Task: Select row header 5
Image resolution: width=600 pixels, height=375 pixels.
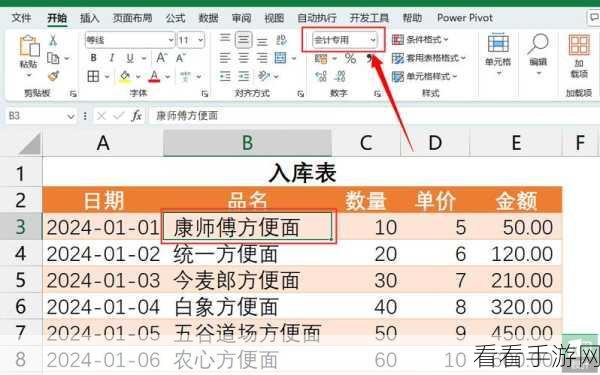Action: click(21, 280)
